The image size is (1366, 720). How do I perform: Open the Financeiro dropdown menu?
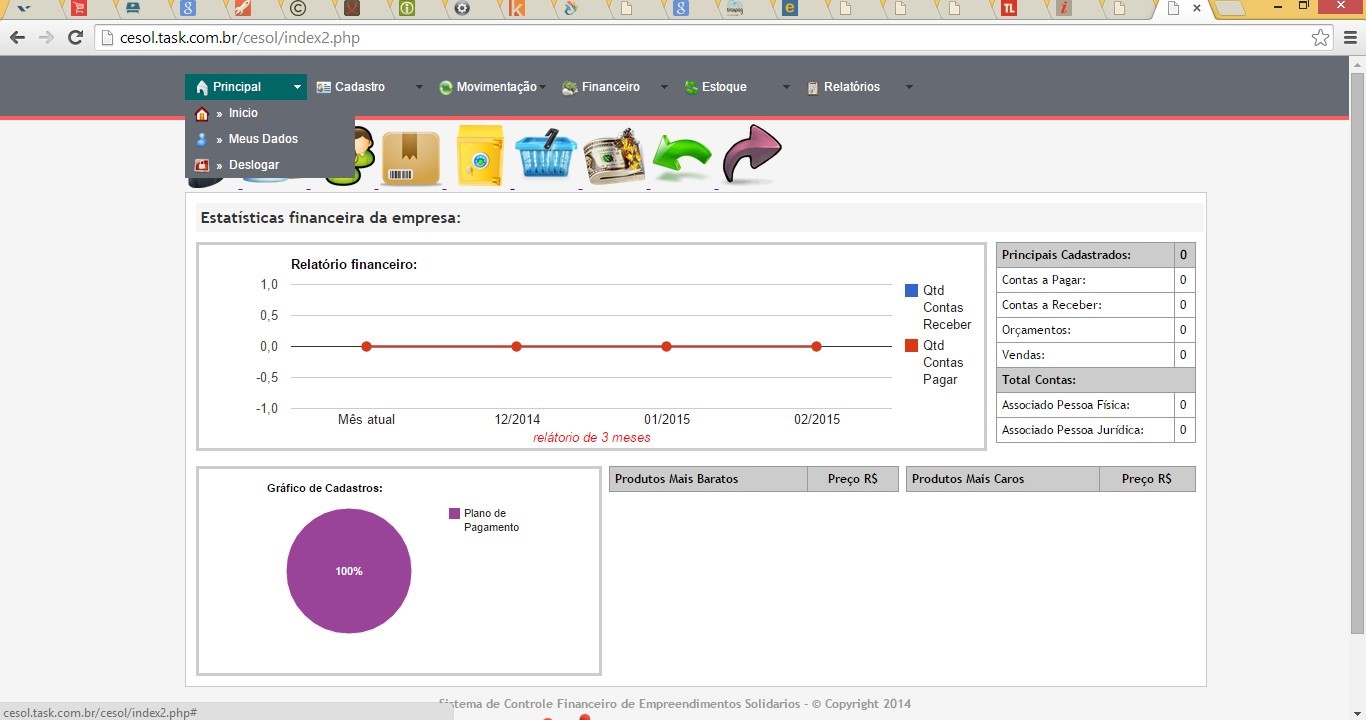[610, 87]
